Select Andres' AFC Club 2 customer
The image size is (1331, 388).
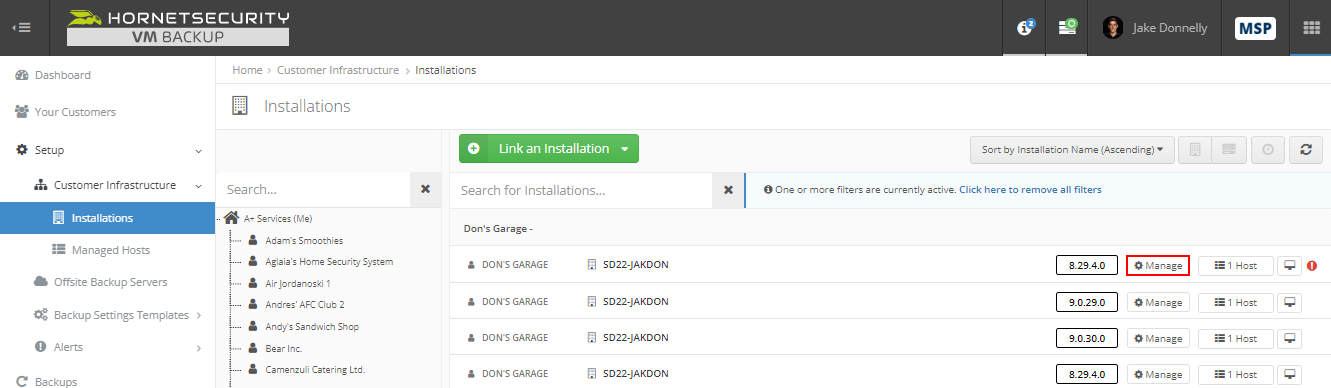(x=305, y=305)
